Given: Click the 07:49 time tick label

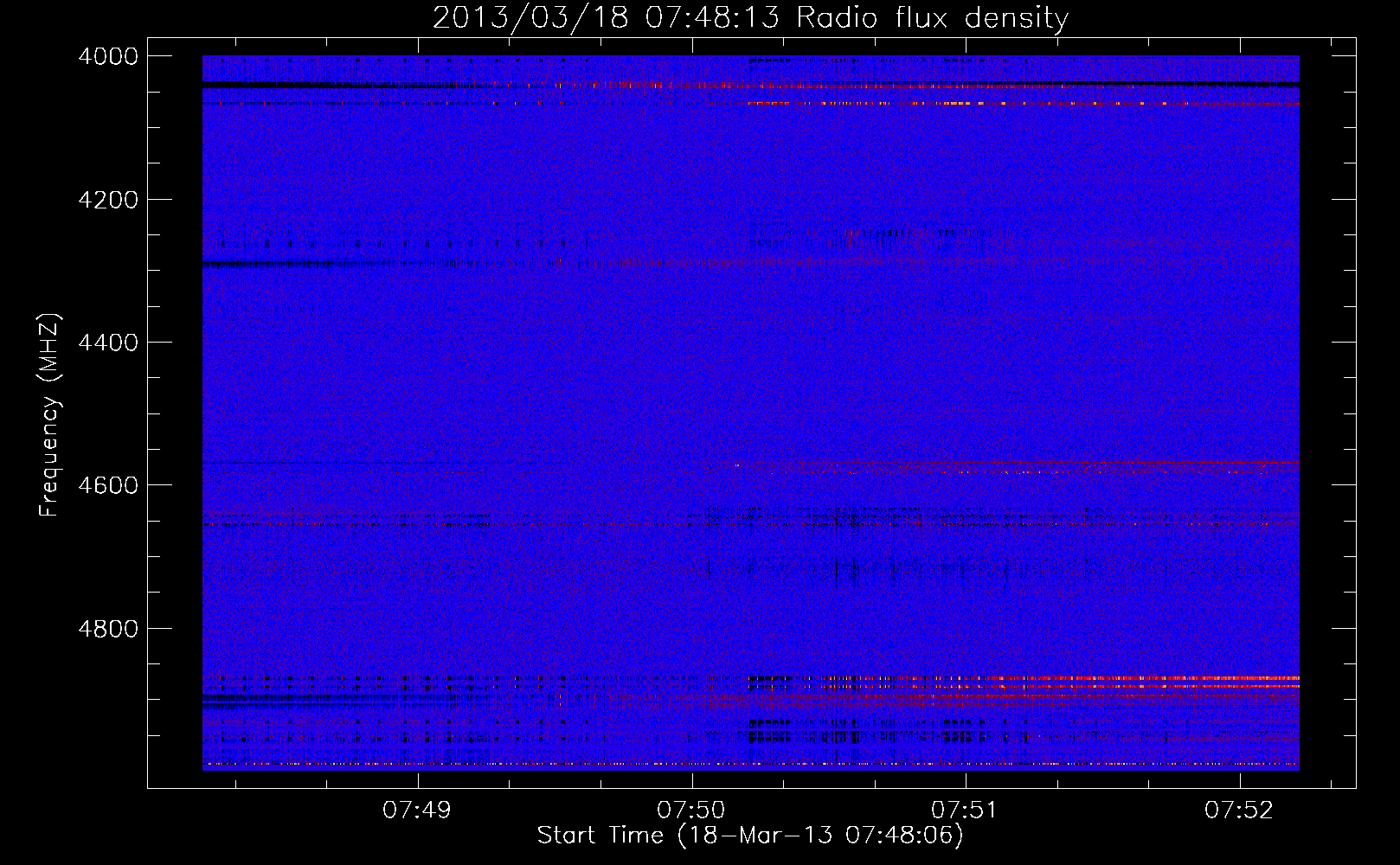Looking at the screenshot, I should [417, 811].
